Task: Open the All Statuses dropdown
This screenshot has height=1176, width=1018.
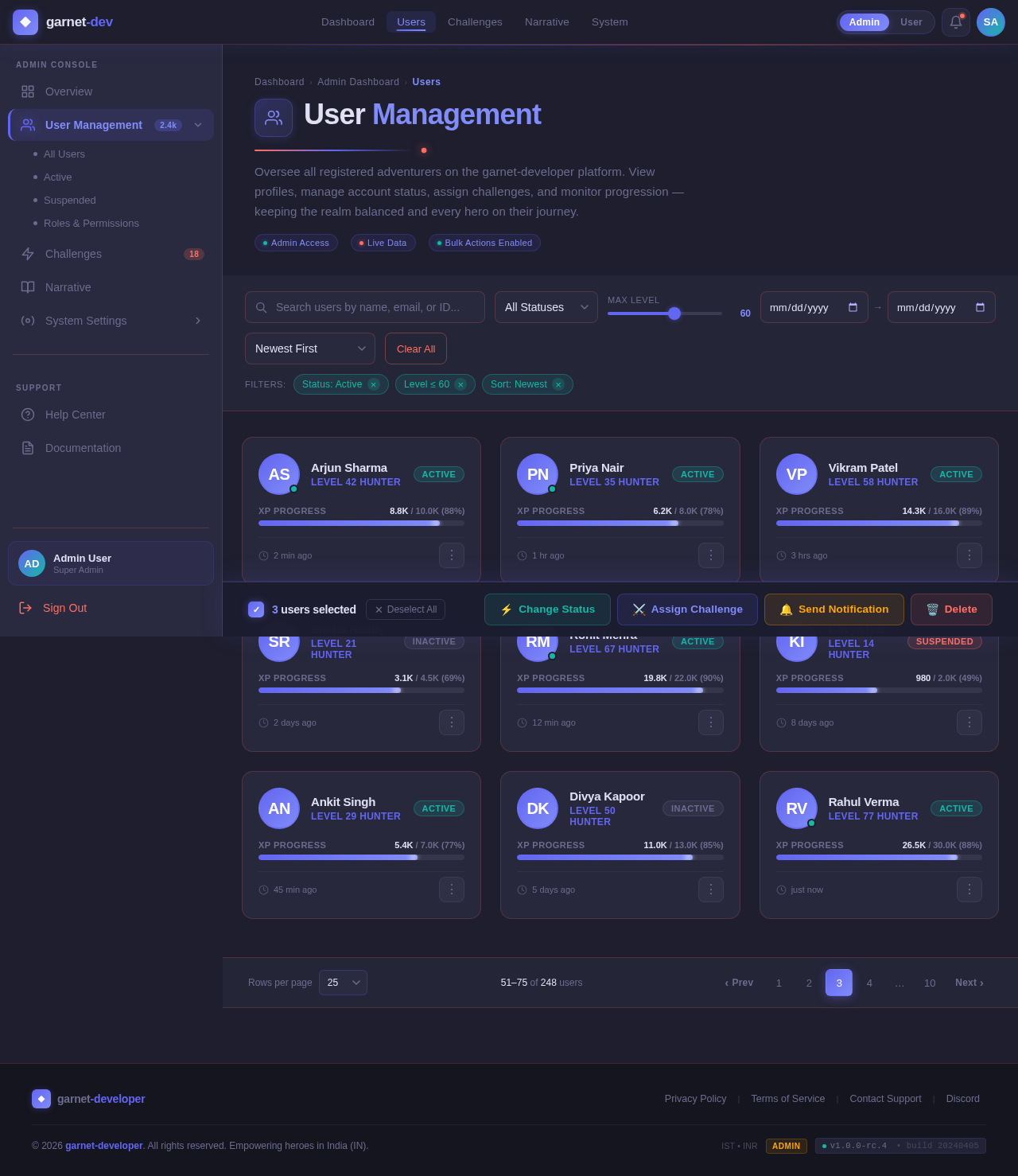Action: [x=546, y=307]
